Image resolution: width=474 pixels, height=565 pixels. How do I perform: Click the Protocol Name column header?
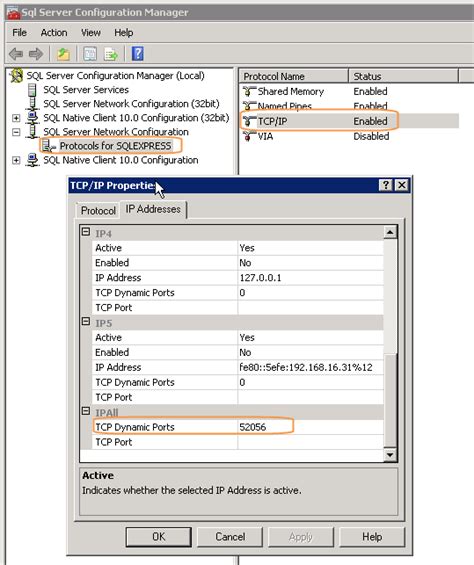[293, 76]
